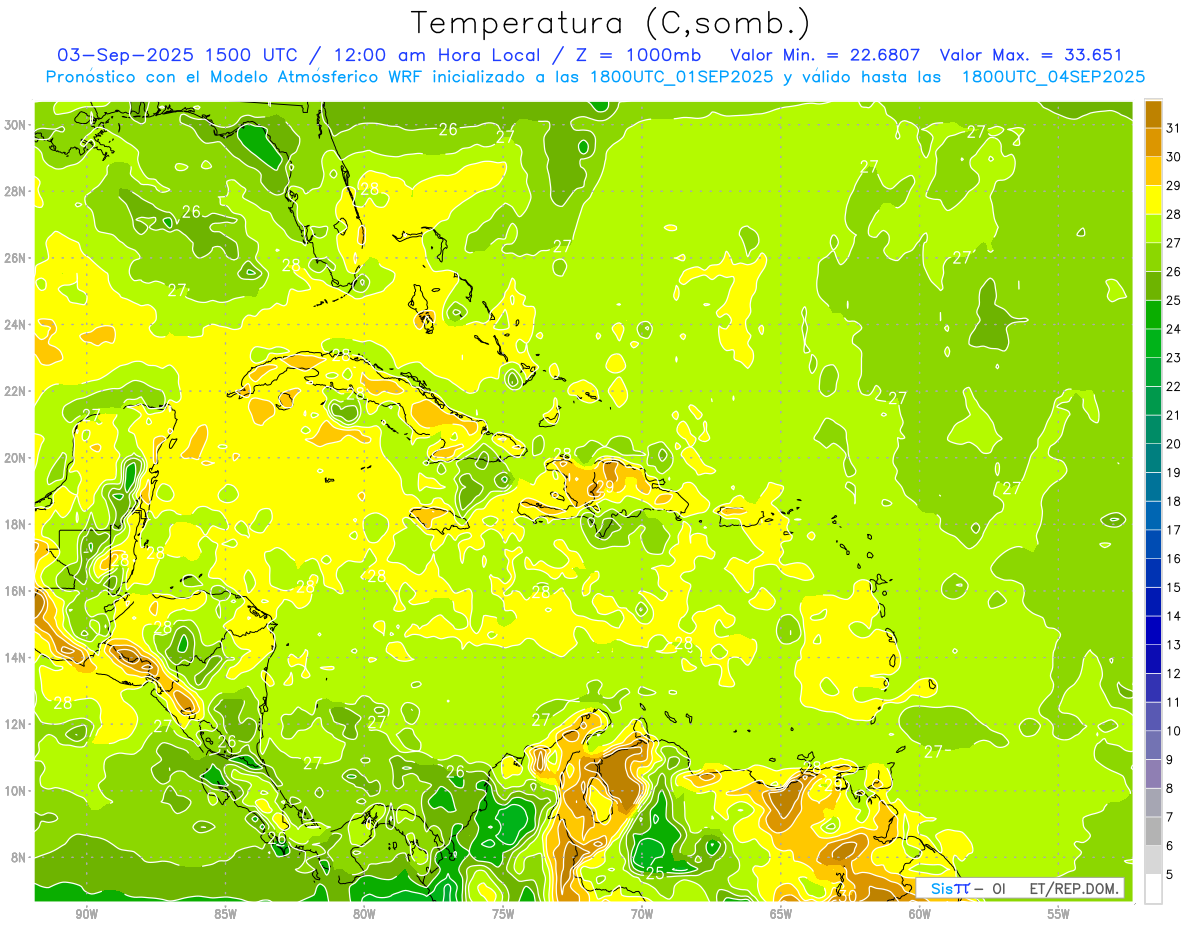Click the amber legend swatch between 29 and 30
1200x927 pixels.
coord(1153,171)
